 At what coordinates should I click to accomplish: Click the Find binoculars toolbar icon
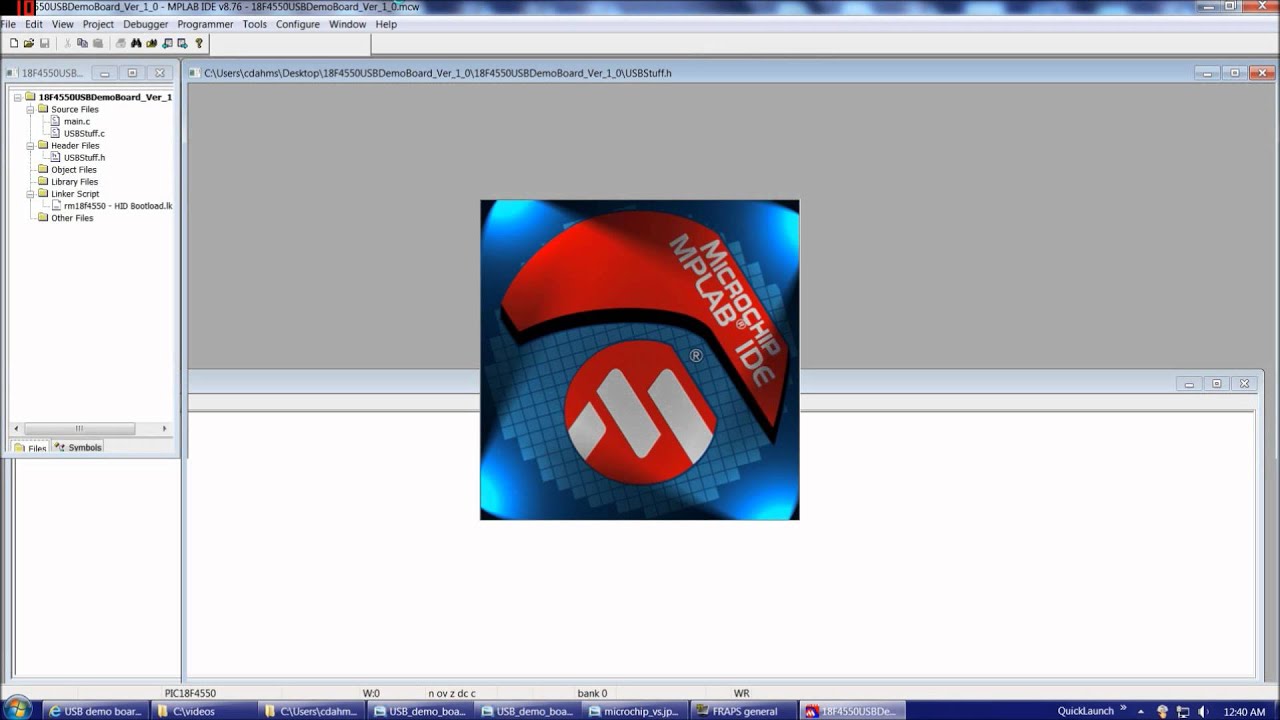click(136, 43)
